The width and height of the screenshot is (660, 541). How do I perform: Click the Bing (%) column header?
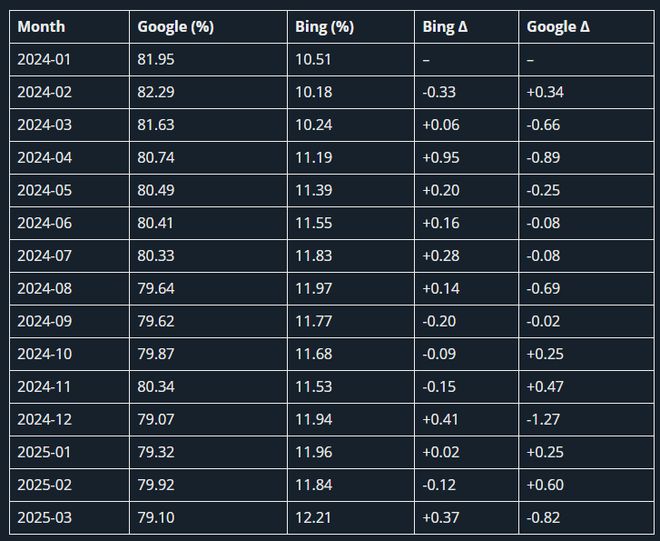click(x=351, y=27)
